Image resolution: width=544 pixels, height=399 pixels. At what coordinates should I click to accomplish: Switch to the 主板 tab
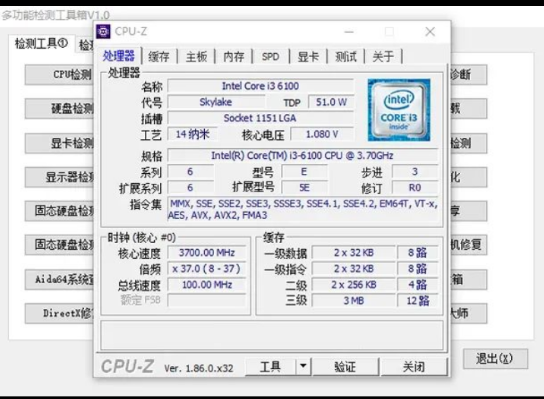coord(196,56)
